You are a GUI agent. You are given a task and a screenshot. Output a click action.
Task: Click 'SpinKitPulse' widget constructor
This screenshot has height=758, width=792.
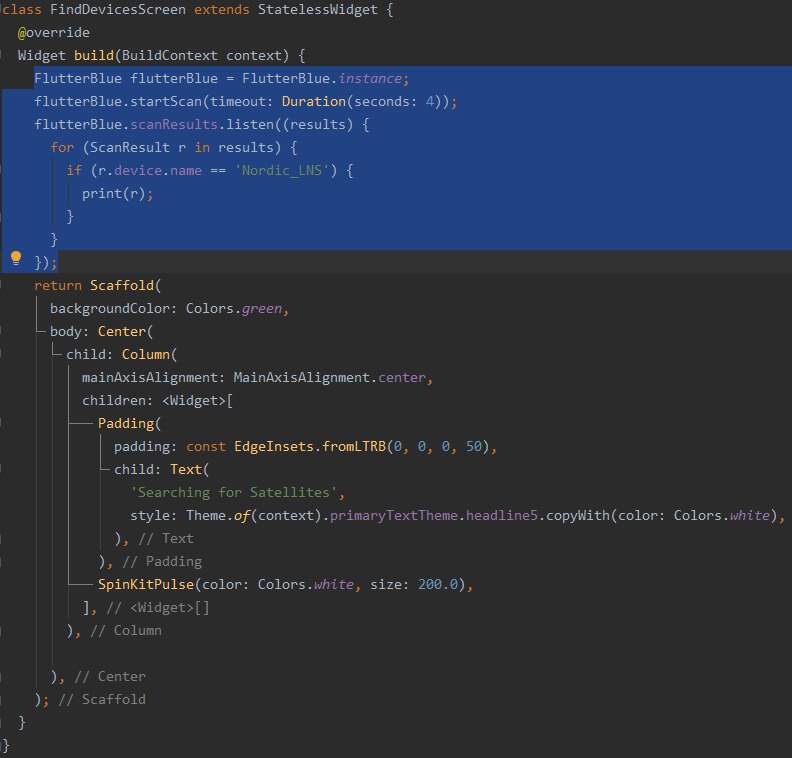(x=146, y=585)
